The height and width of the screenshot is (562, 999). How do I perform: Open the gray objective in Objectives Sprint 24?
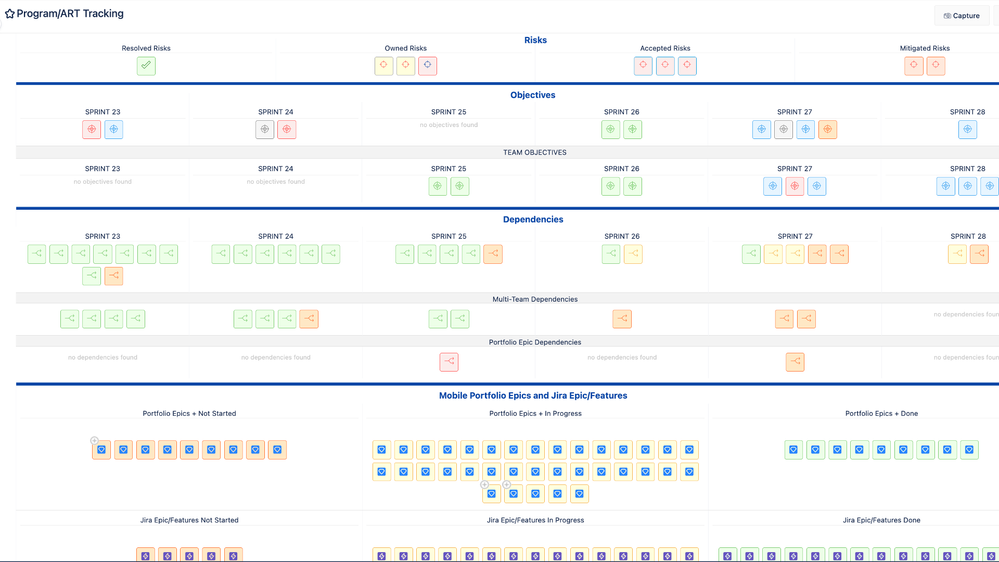[264, 129]
